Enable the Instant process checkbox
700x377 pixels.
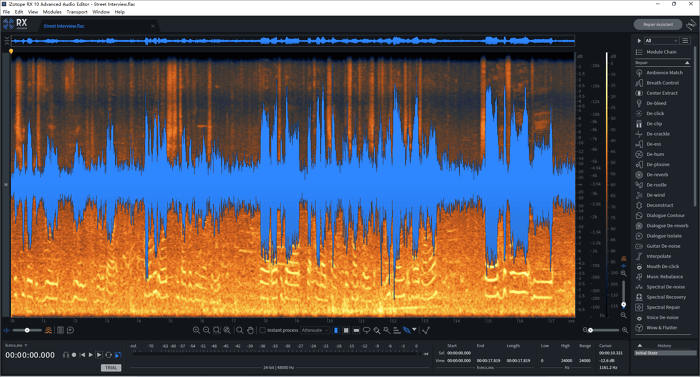click(x=262, y=330)
